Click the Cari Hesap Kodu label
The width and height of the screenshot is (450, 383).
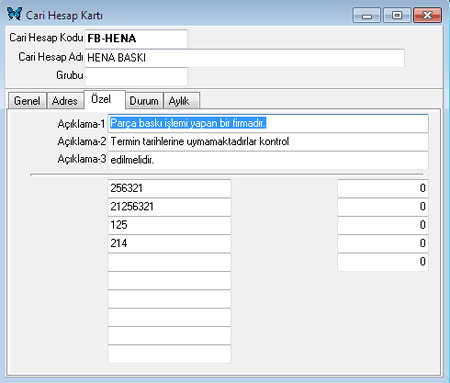tap(46, 38)
